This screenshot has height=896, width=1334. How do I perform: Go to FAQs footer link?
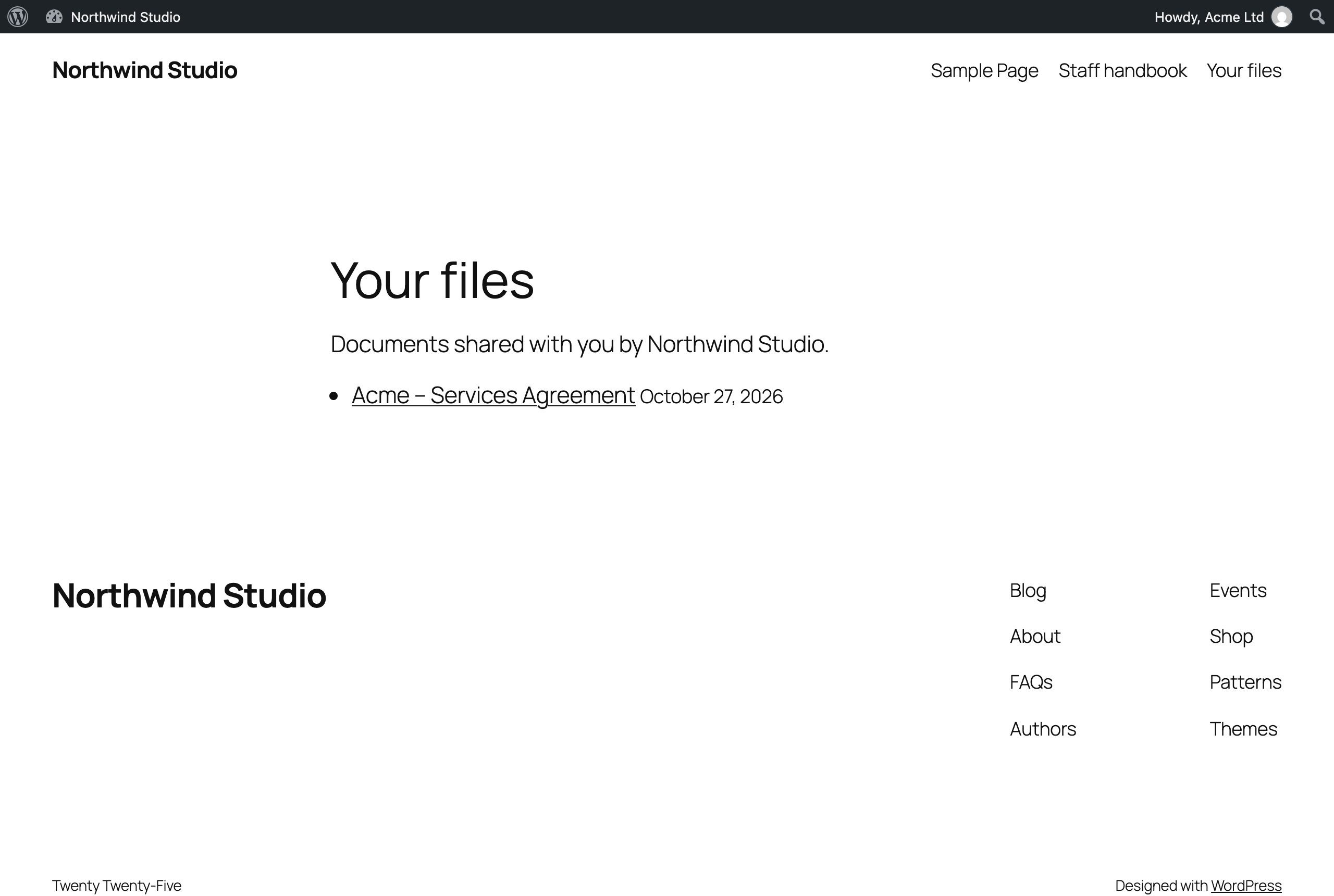(1031, 682)
